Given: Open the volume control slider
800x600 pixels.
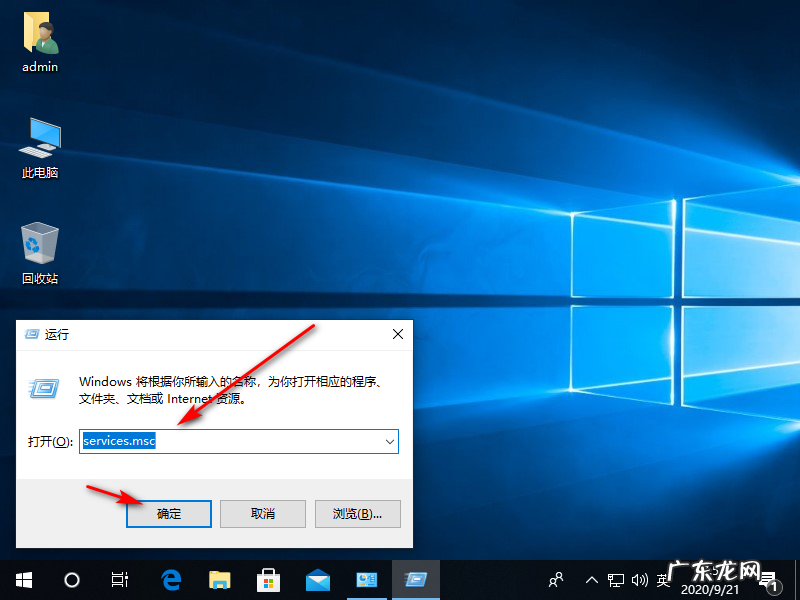Looking at the screenshot, I should (640, 580).
